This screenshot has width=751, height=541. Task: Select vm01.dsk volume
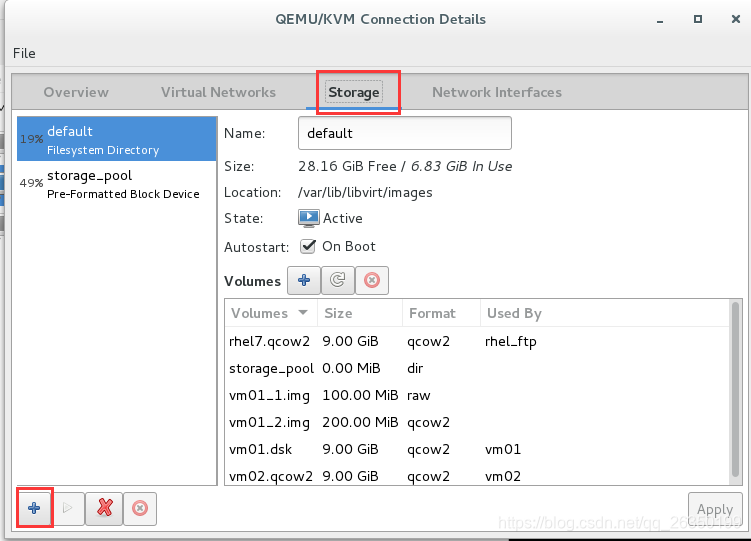tap(477, 449)
